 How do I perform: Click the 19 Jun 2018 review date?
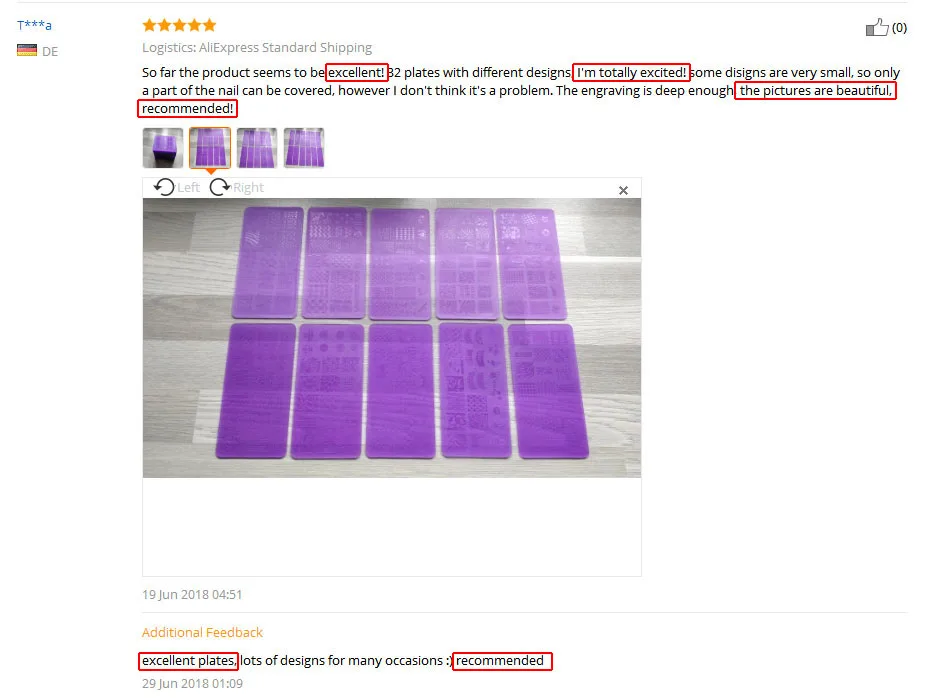(192, 594)
